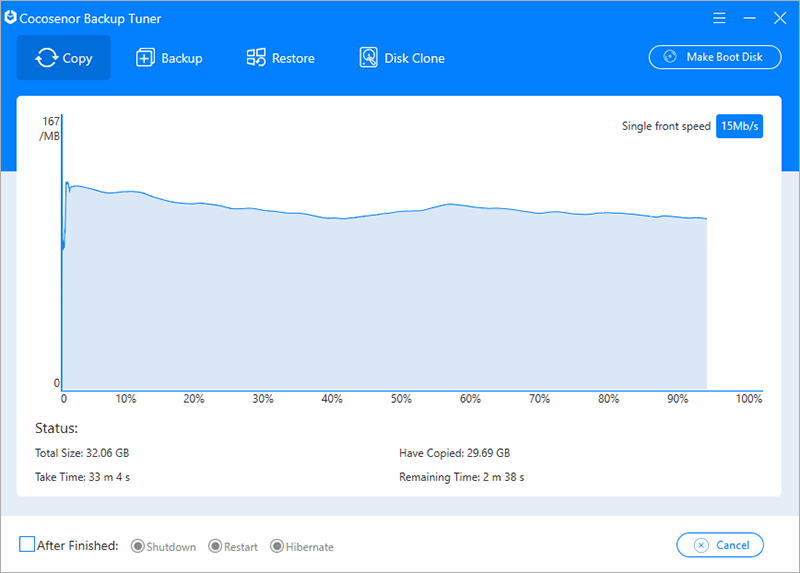Click the Copy sync arrows icon
This screenshot has height=573, width=800.
tap(45, 58)
